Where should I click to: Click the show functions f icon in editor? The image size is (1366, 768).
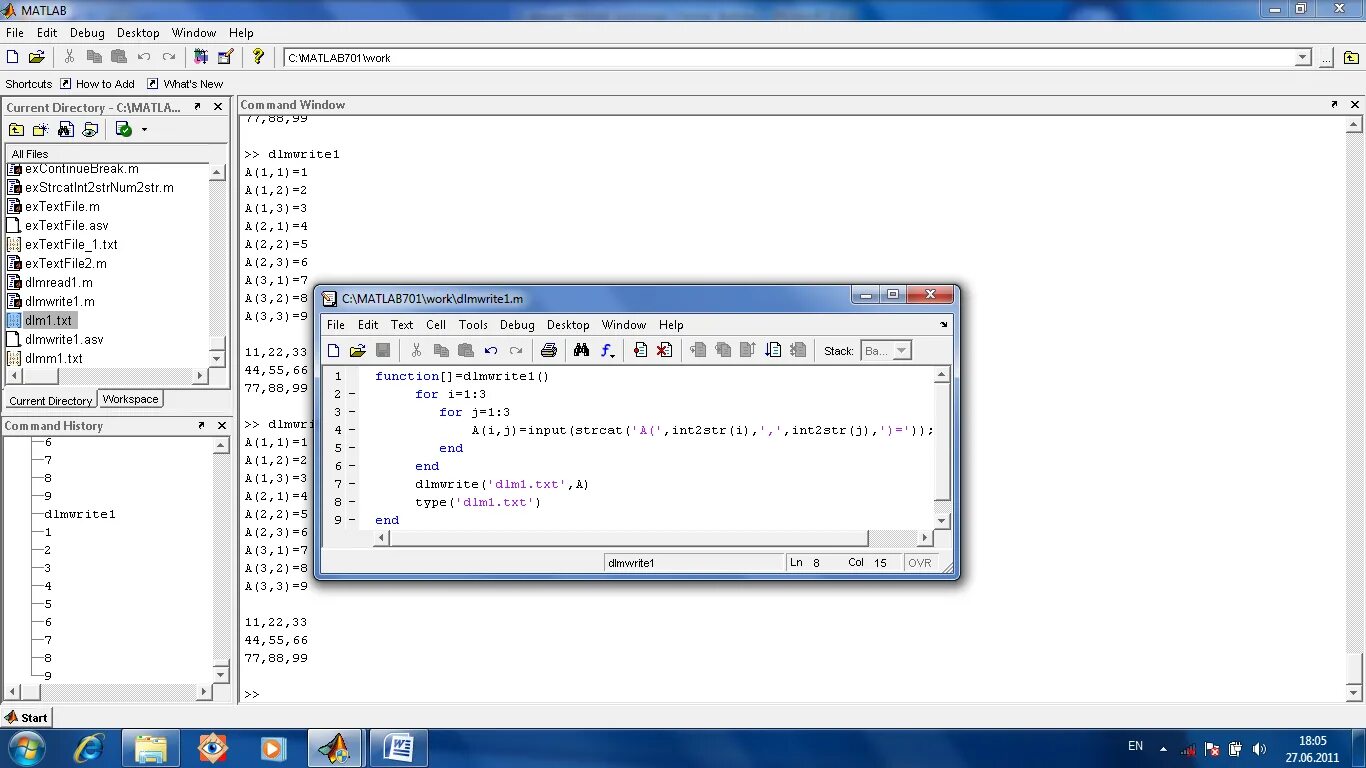(x=607, y=350)
